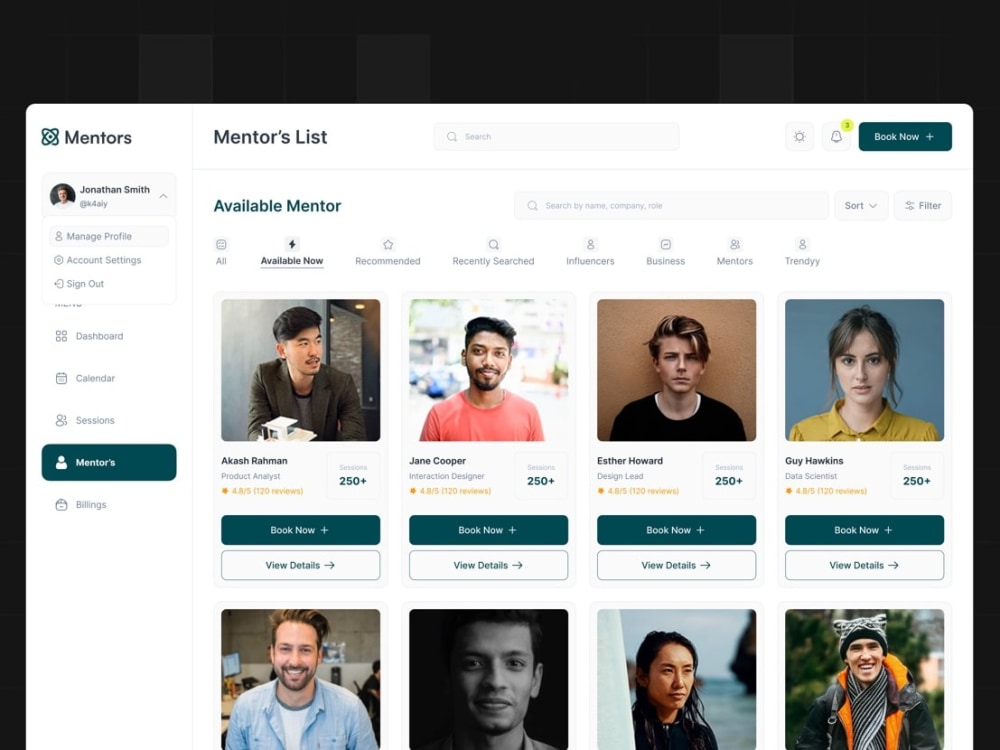Click Jane Cooper's 250+ sessions box
The height and width of the screenshot is (750, 1000).
pos(541,476)
